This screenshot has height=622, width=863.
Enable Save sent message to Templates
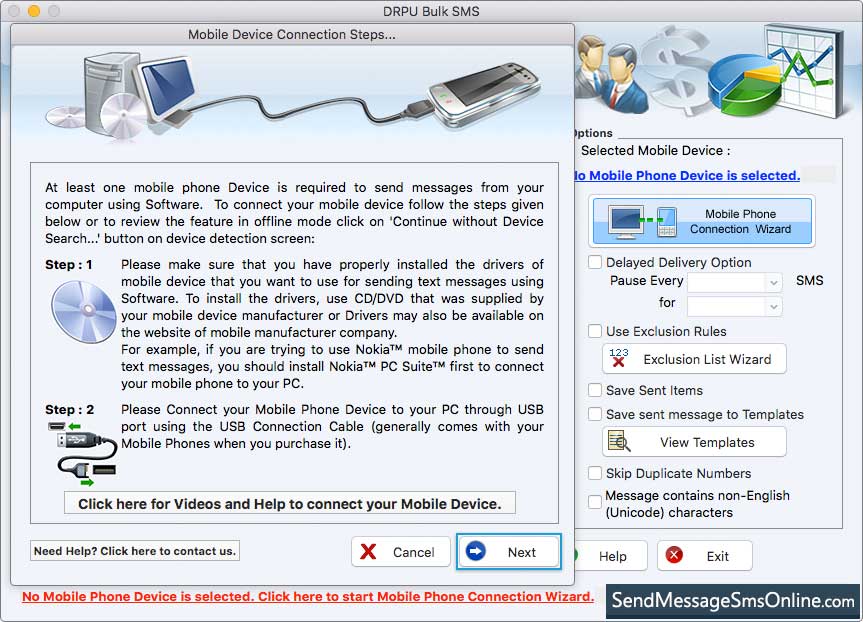pos(595,414)
